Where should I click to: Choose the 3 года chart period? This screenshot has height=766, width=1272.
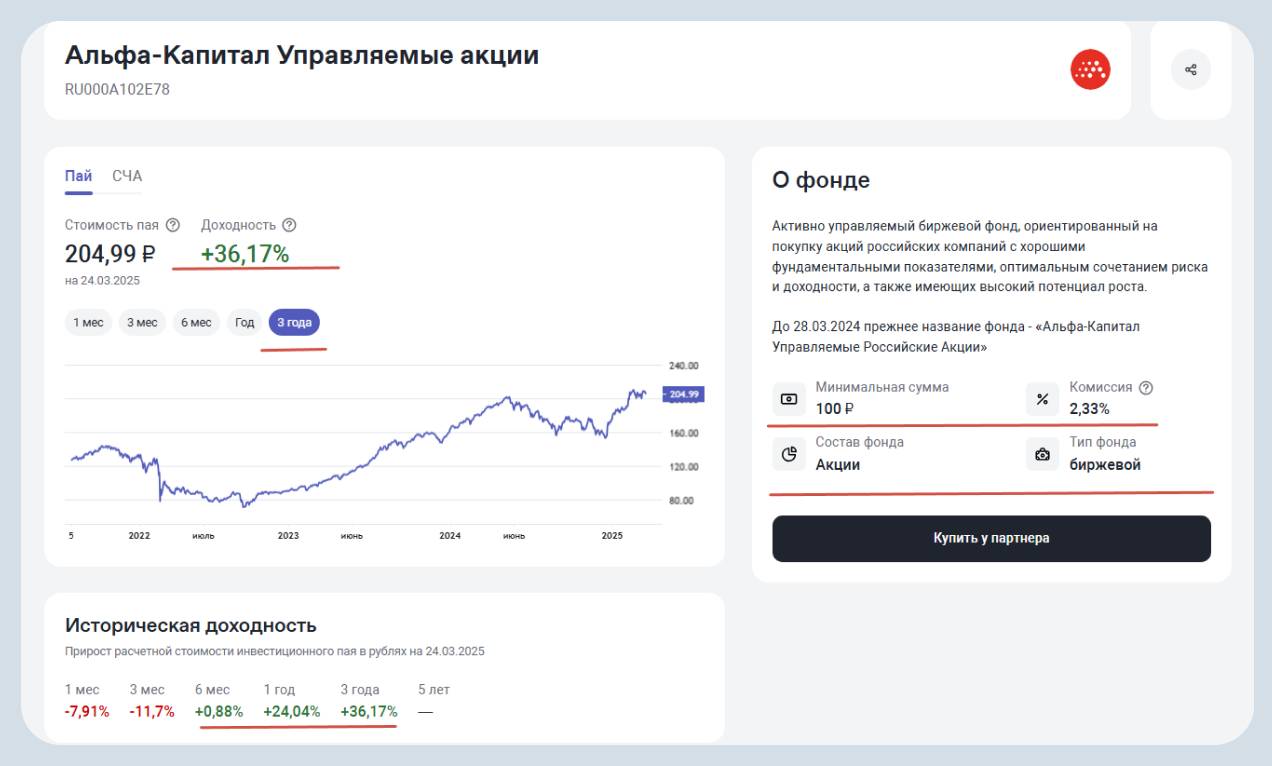click(294, 322)
